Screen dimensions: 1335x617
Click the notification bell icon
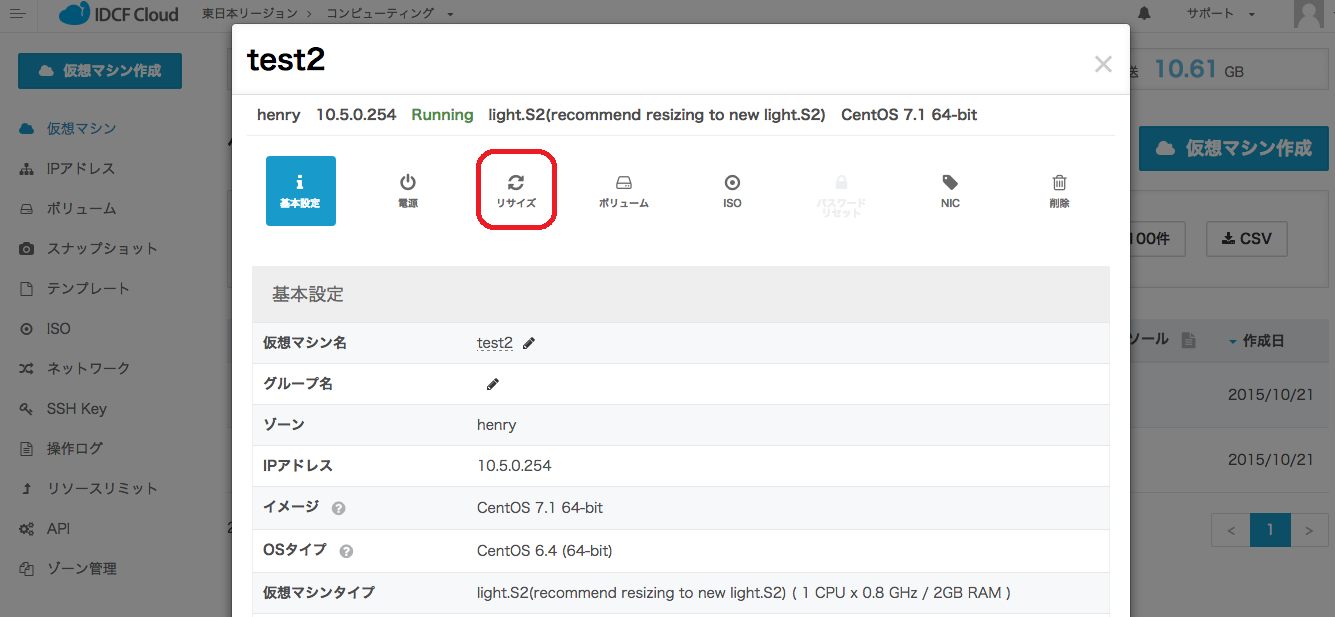(x=1144, y=14)
